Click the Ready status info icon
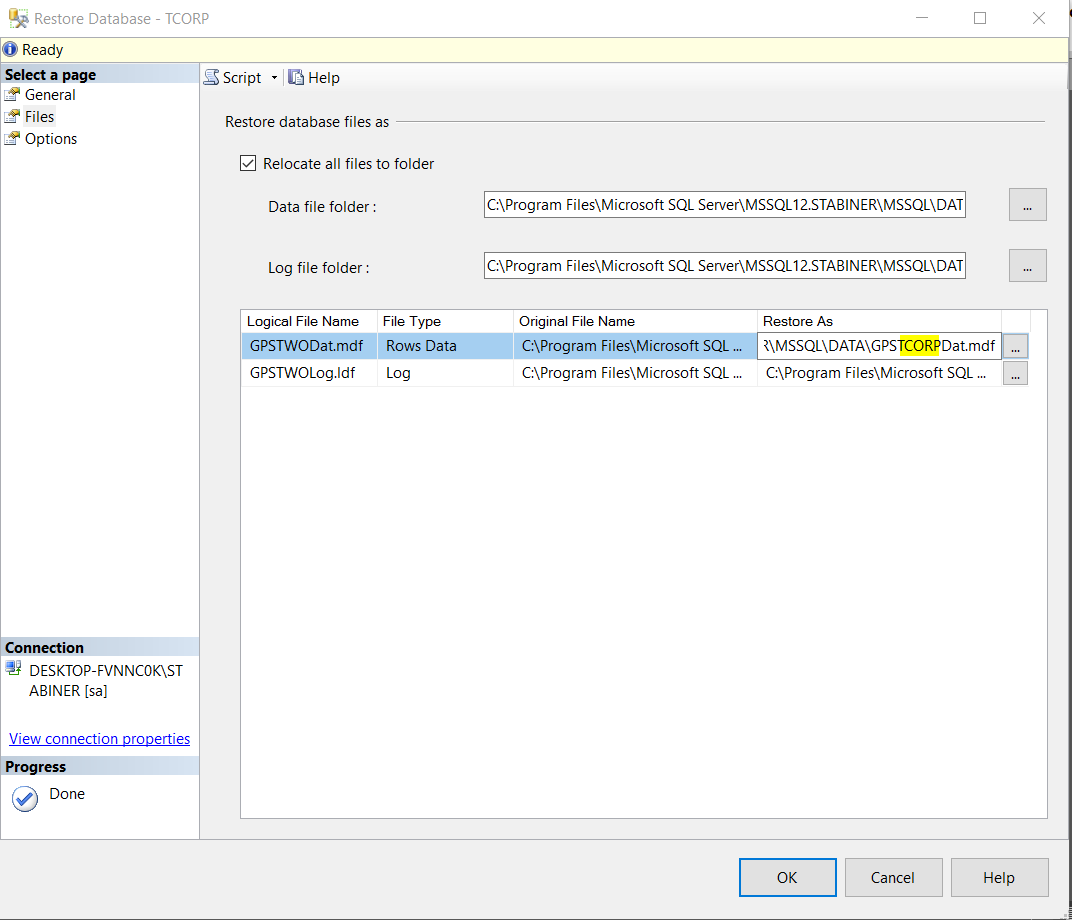Viewport: 1072px width, 920px height. pos(9,49)
